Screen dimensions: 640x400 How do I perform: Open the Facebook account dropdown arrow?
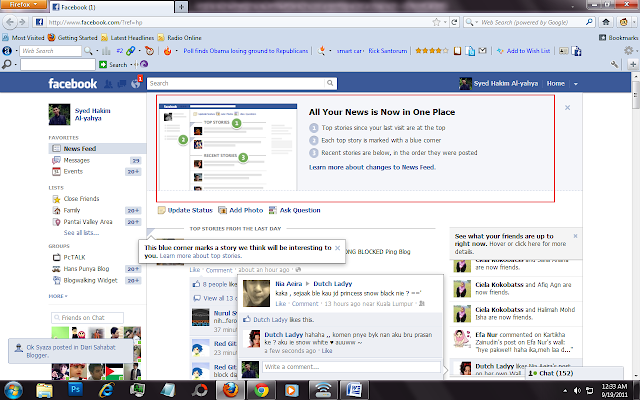pyautogui.click(x=576, y=84)
